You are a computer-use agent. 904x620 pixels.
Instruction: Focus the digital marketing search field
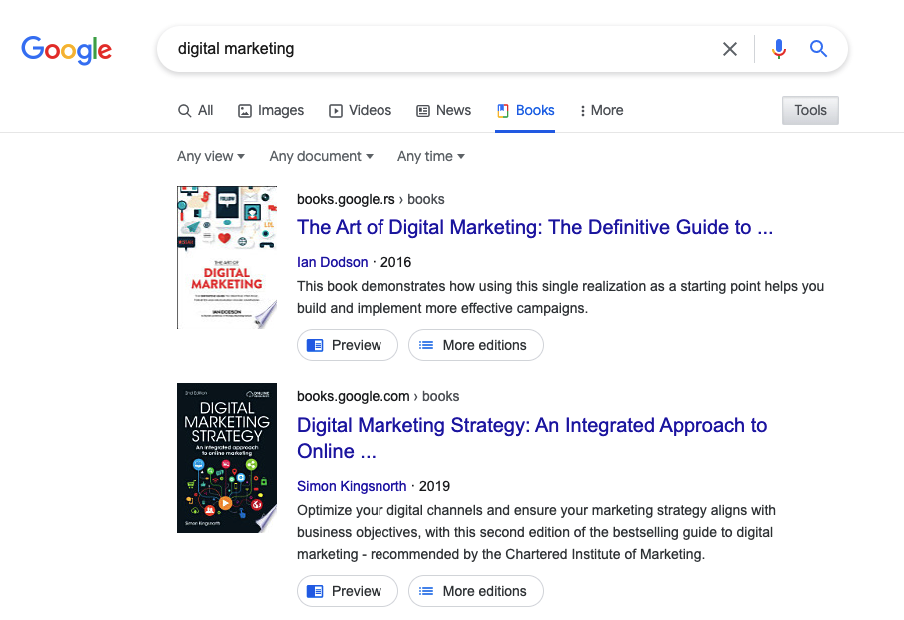[440, 49]
